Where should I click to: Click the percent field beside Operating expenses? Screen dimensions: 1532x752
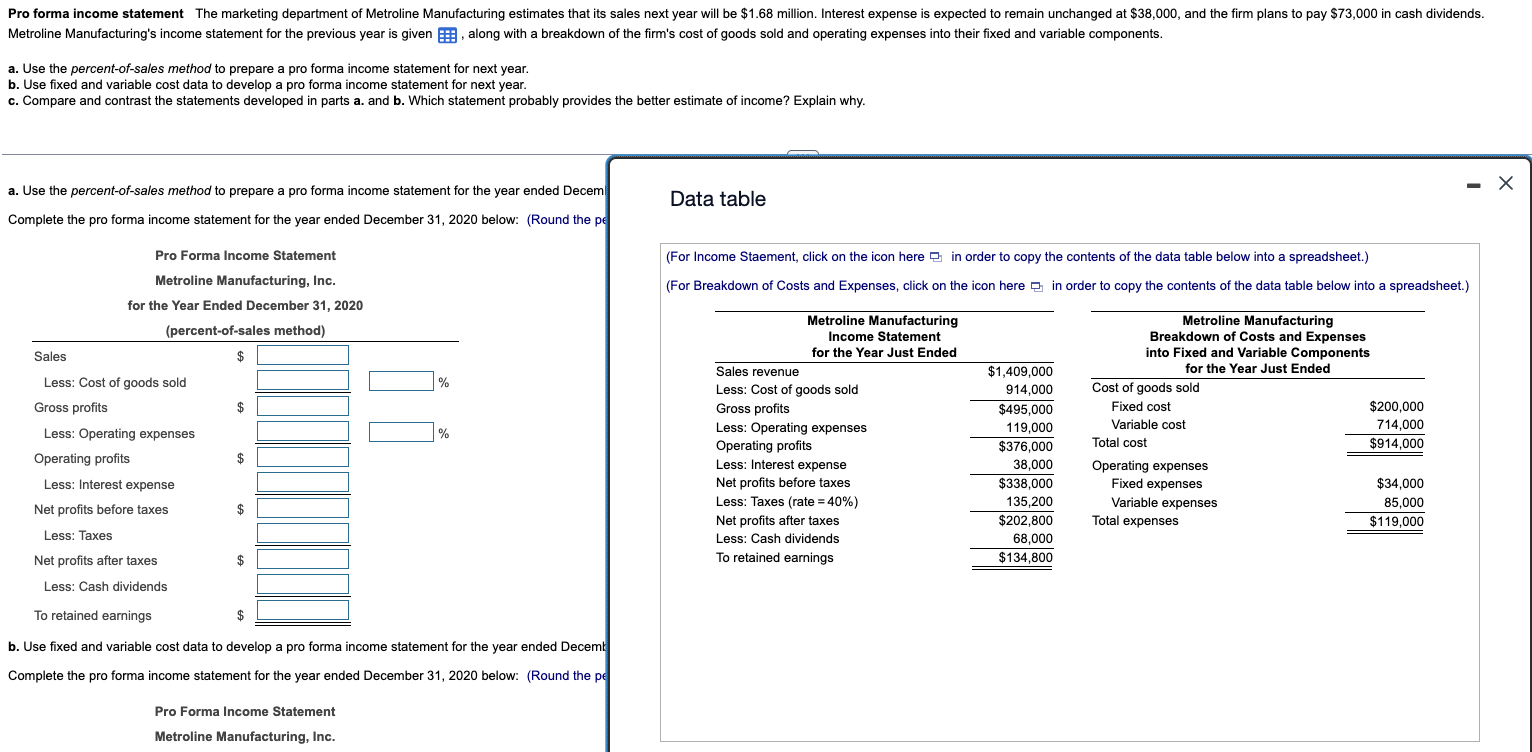(400, 431)
